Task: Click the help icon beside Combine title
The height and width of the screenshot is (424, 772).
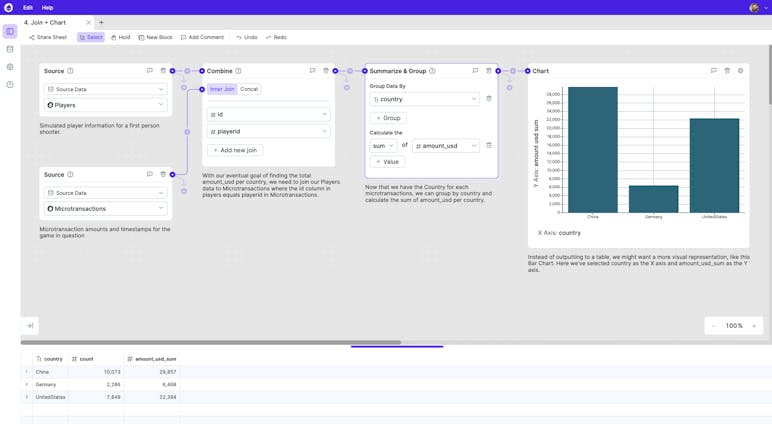Action: click(x=238, y=71)
